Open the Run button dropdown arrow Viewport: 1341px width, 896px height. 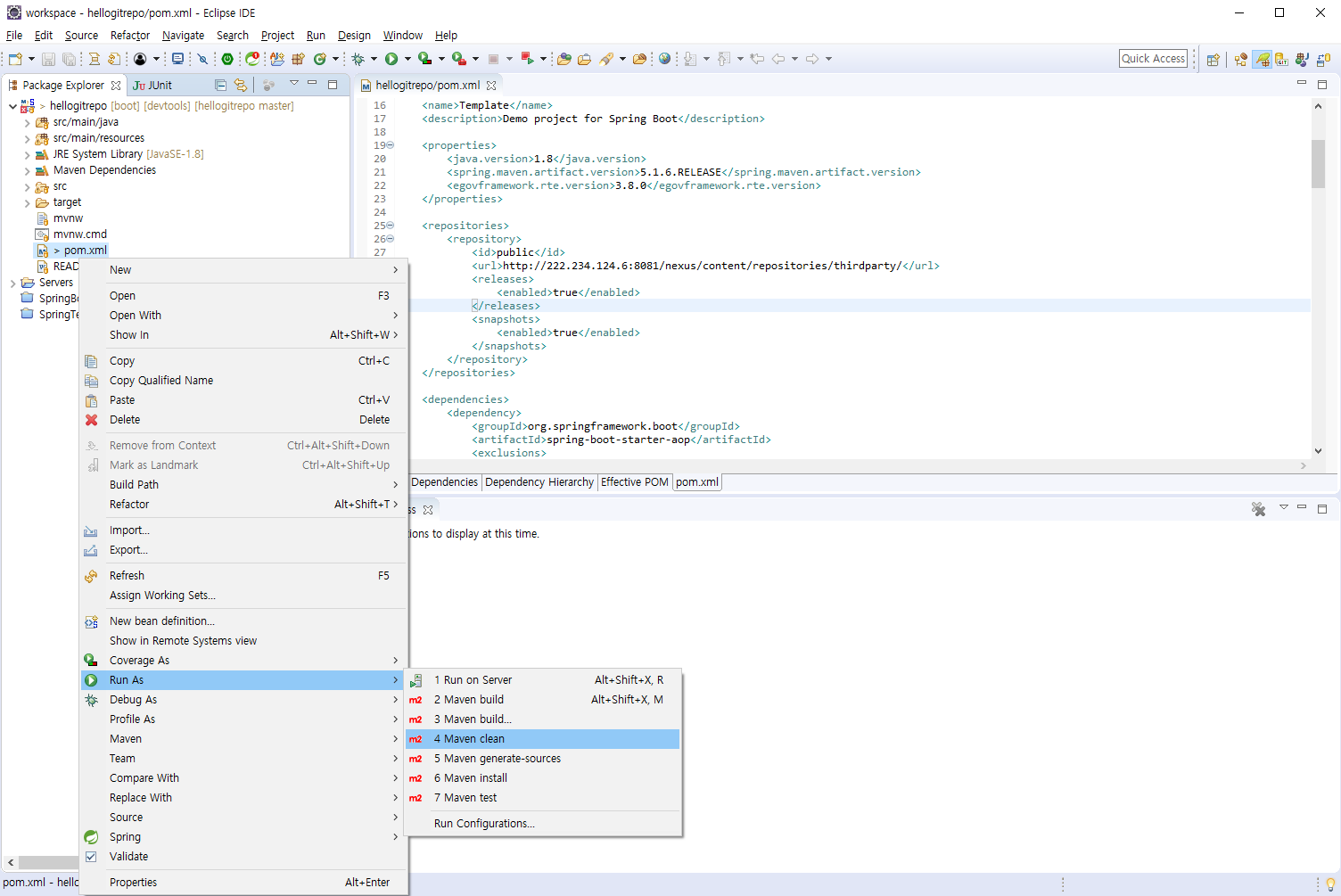[x=407, y=59]
